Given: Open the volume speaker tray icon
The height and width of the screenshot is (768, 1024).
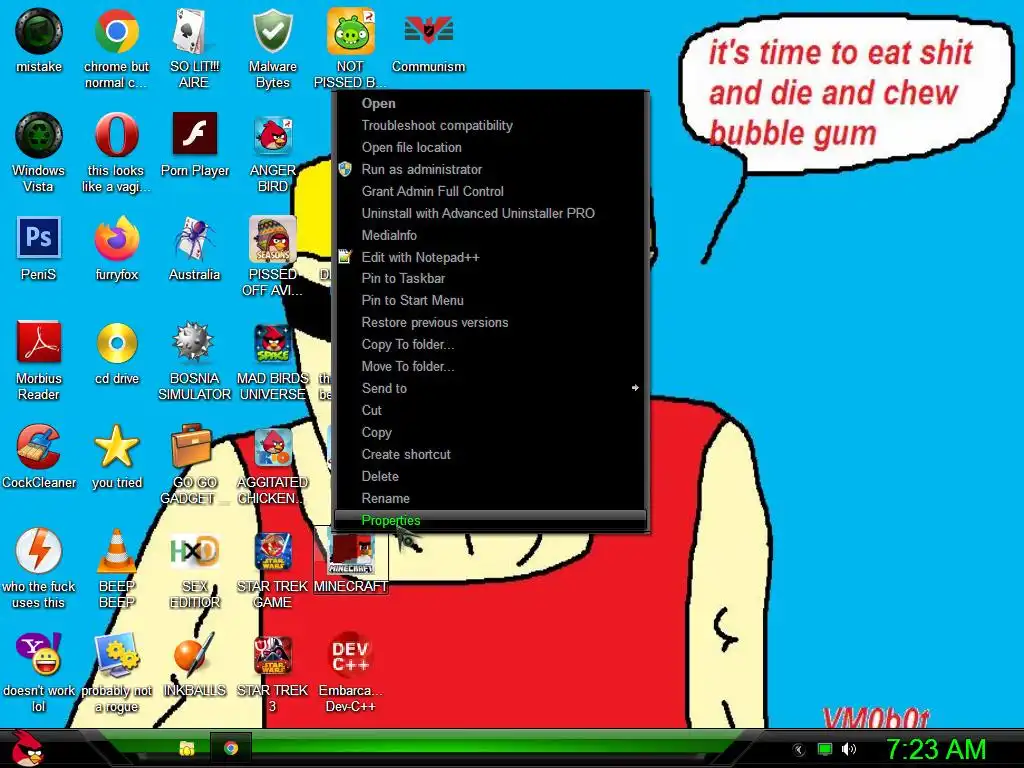Looking at the screenshot, I should (x=849, y=749).
